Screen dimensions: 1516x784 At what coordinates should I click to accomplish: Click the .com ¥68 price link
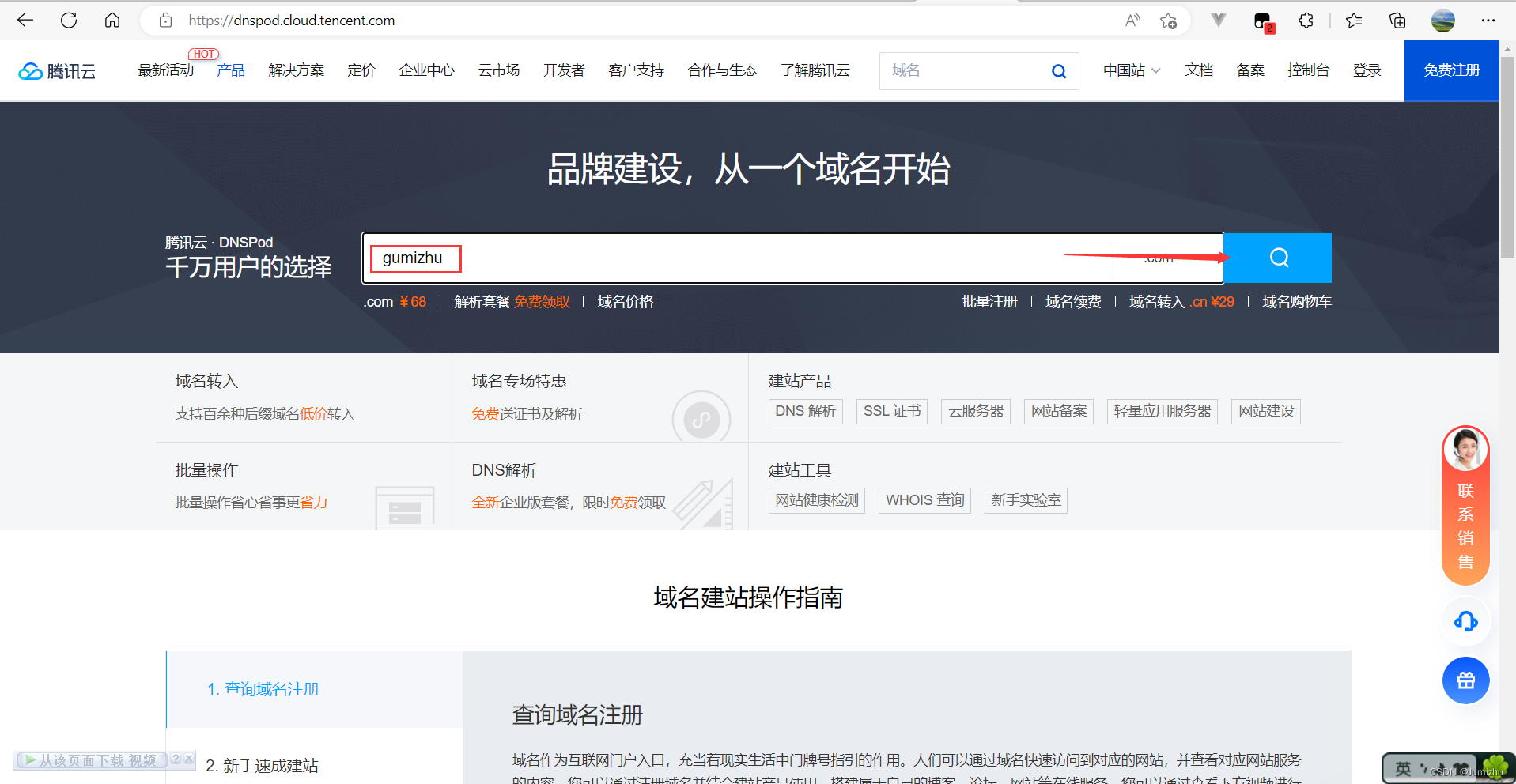click(395, 302)
